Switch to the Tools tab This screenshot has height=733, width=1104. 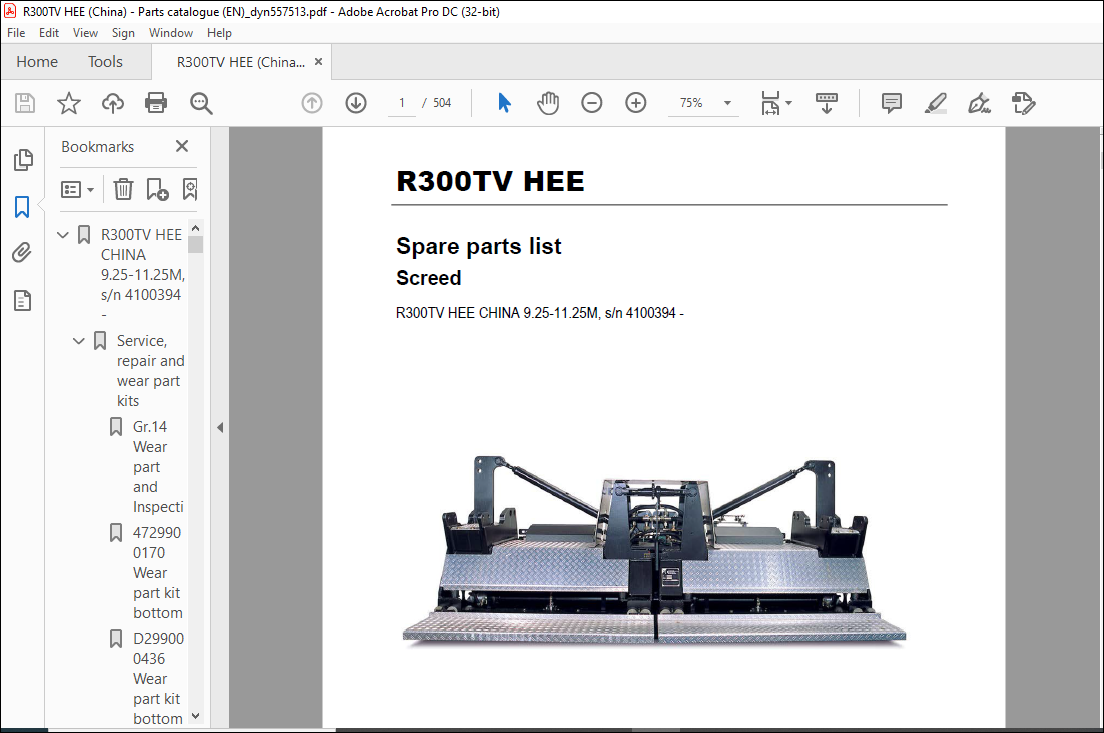tap(105, 62)
